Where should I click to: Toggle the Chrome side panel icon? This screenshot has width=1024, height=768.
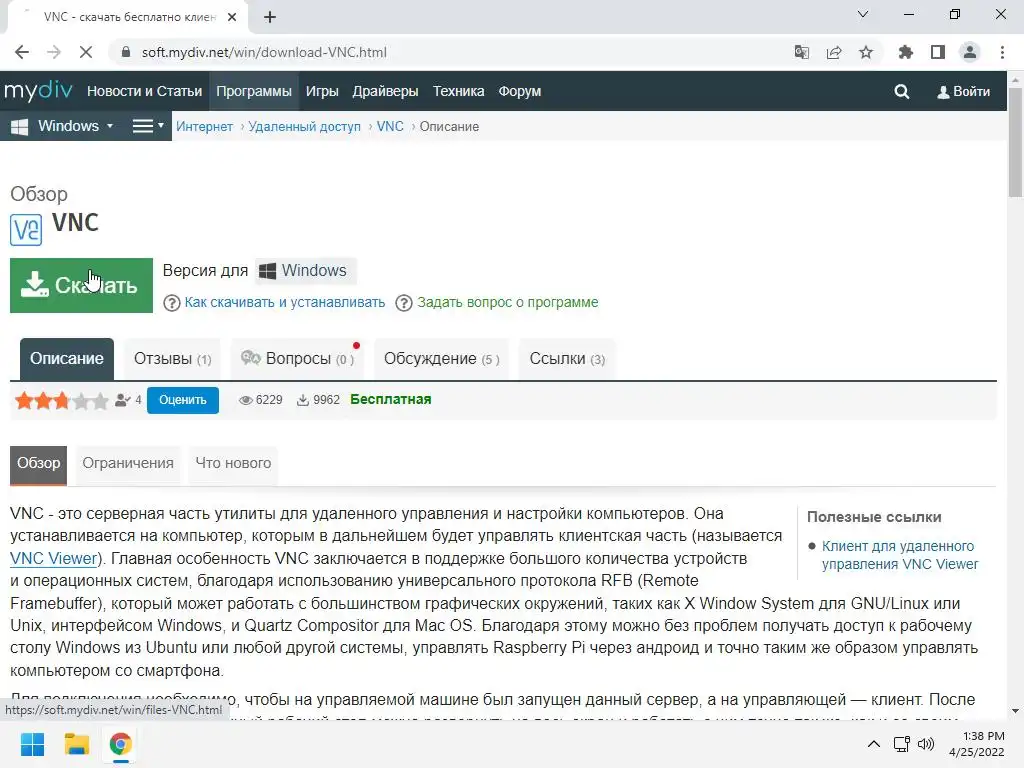click(x=938, y=52)
